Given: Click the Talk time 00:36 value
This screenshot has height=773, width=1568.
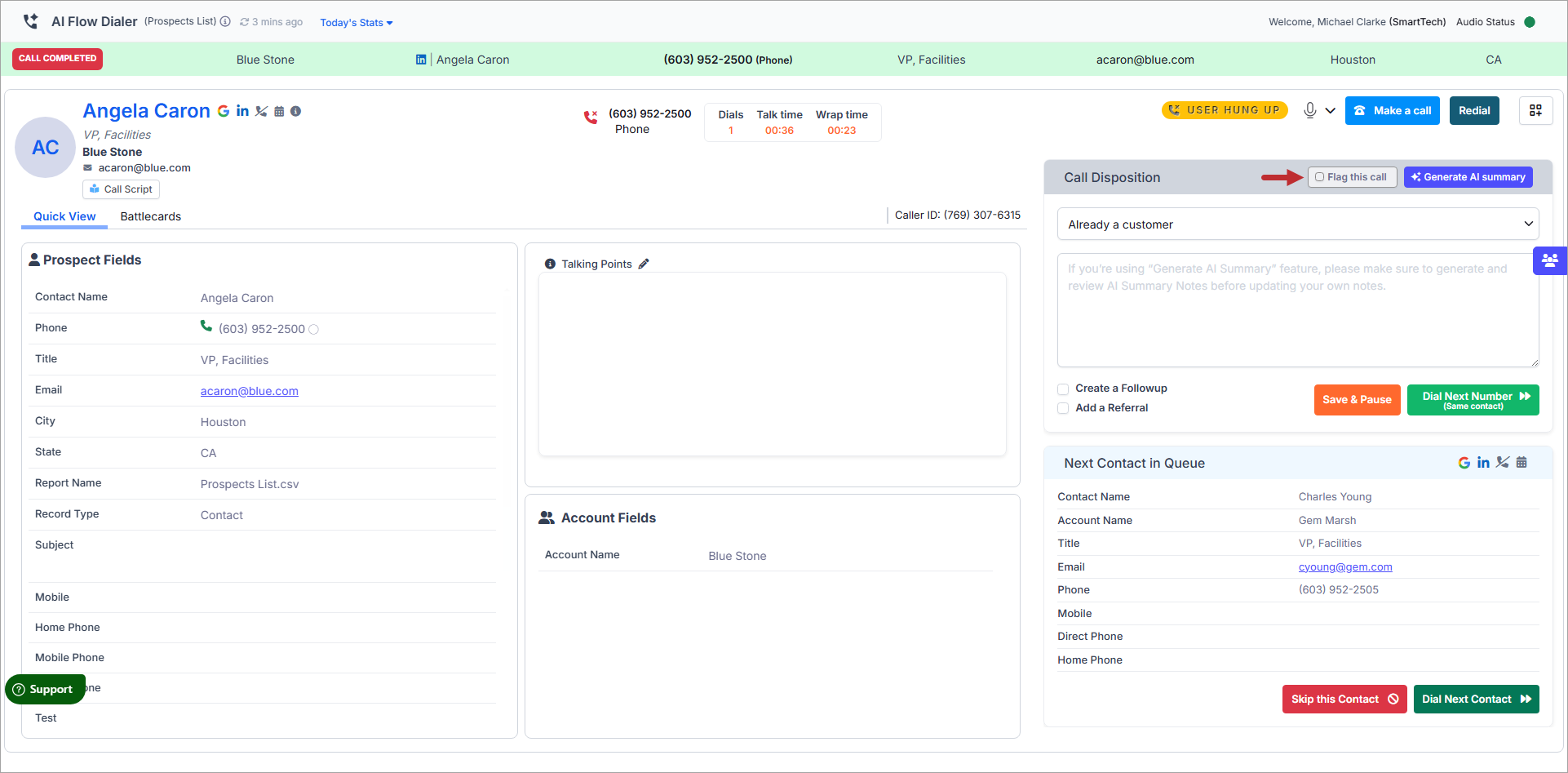Looking at the screenshot, I should [779, 131].
